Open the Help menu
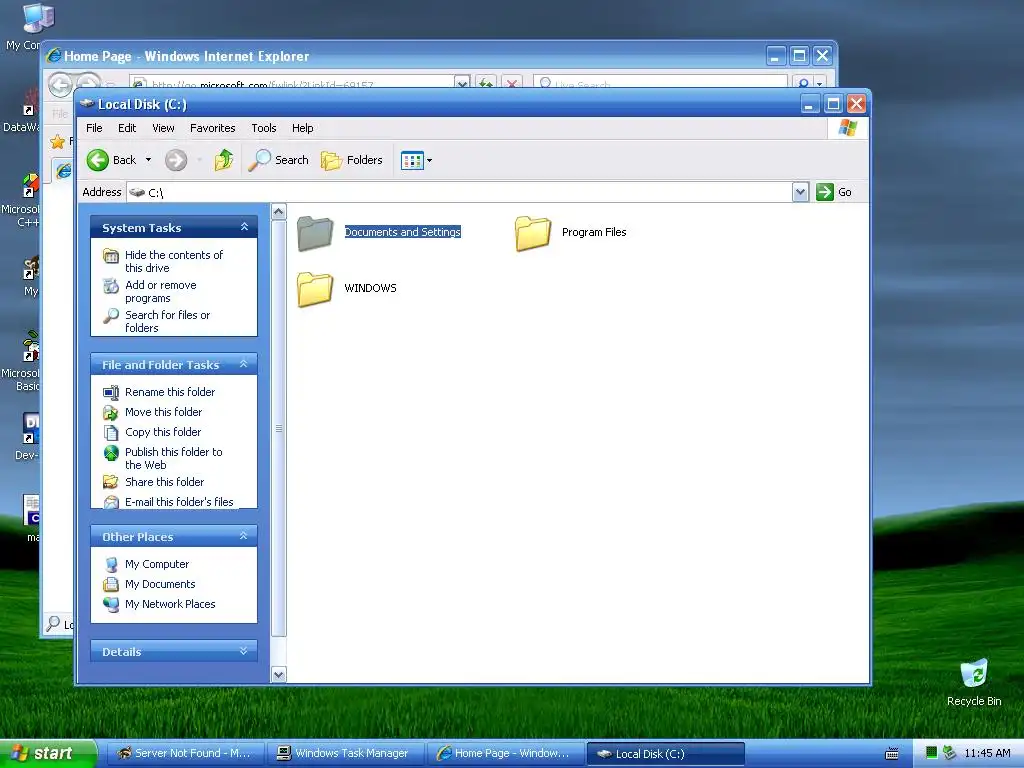The width and height of the screenshot is (1024, 768). pos(302,128)
